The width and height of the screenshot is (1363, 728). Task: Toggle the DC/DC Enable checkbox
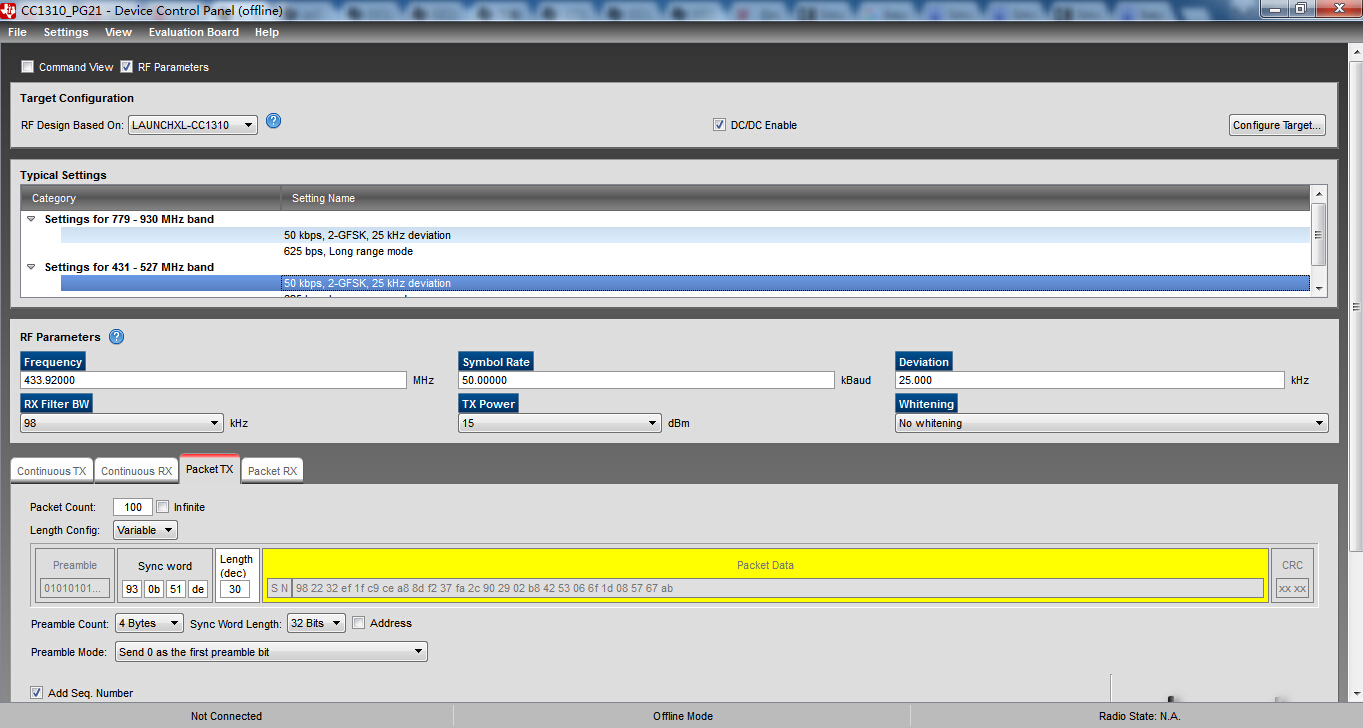point(719,125)
